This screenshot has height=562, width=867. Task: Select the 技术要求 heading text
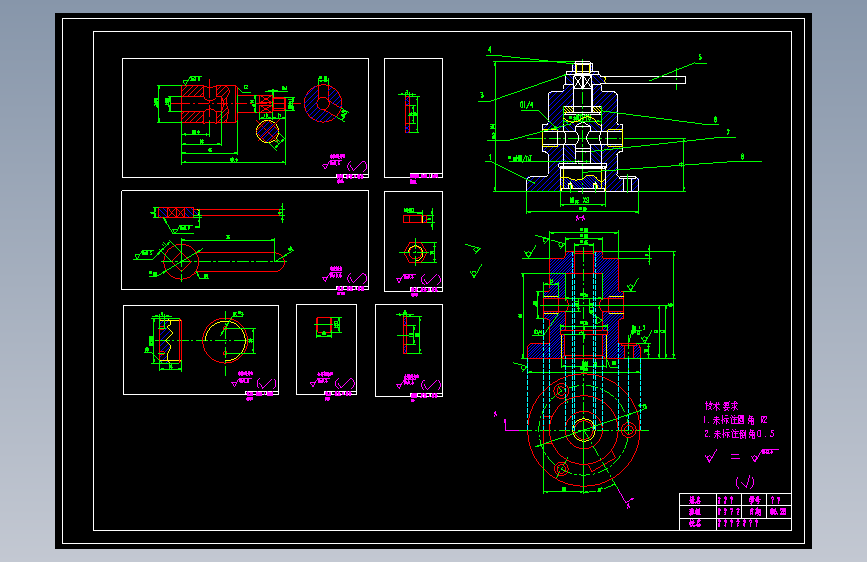722,406
